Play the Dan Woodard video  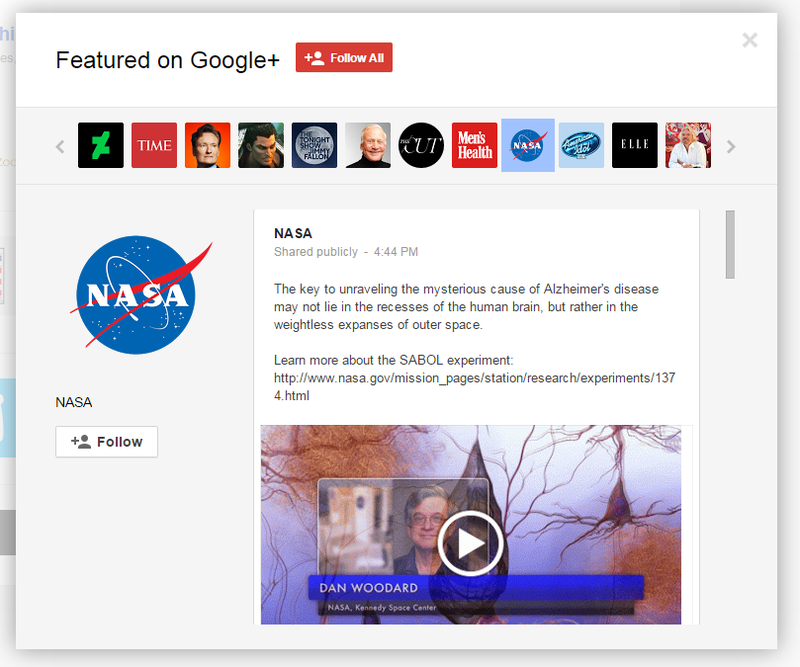pos(470,543)
